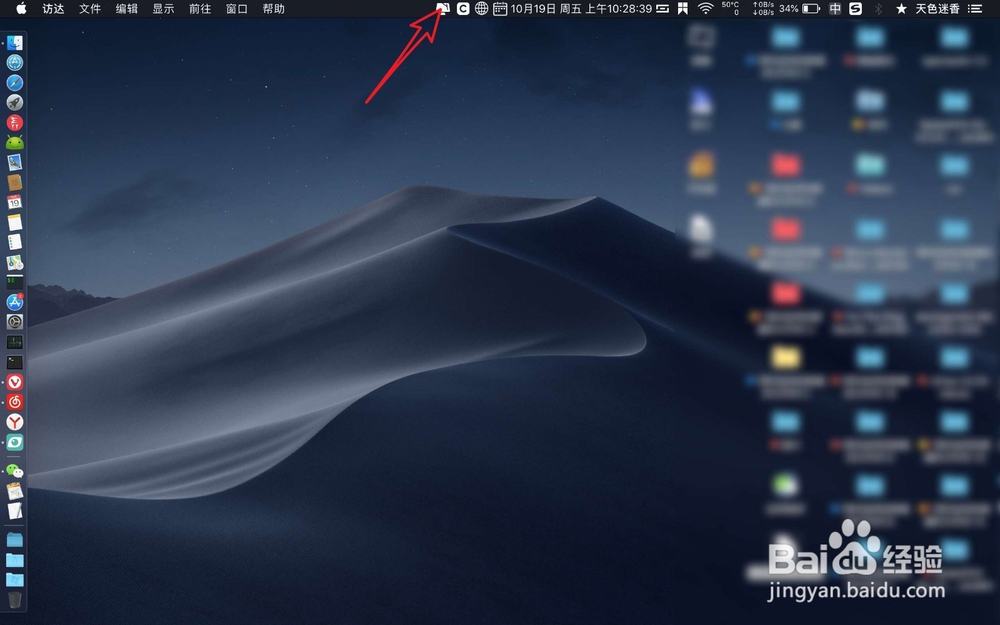Viewport: 1000px width, 625px height.
Task: Open Reminders list app in dock
Action: [15, 242]
